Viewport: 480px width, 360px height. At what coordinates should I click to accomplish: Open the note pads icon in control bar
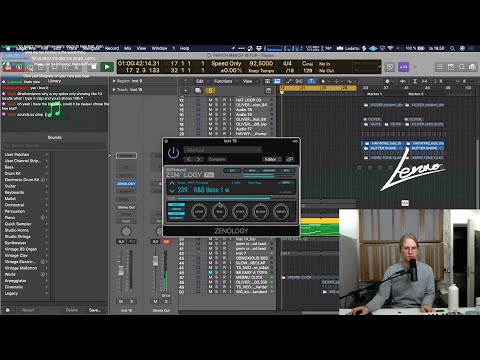[451, 67]
